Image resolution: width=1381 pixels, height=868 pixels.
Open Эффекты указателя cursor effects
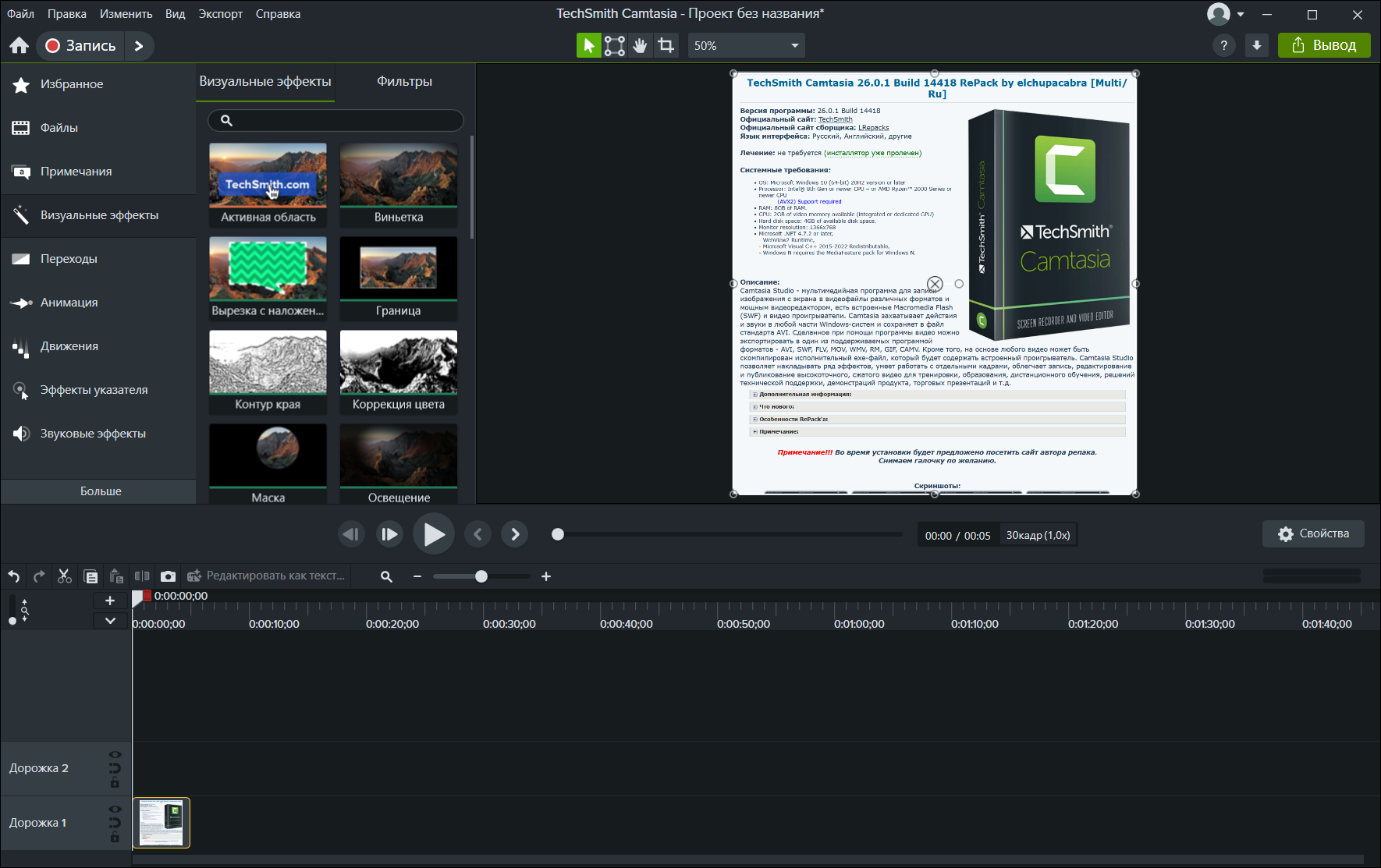click(x=99, y=390)
